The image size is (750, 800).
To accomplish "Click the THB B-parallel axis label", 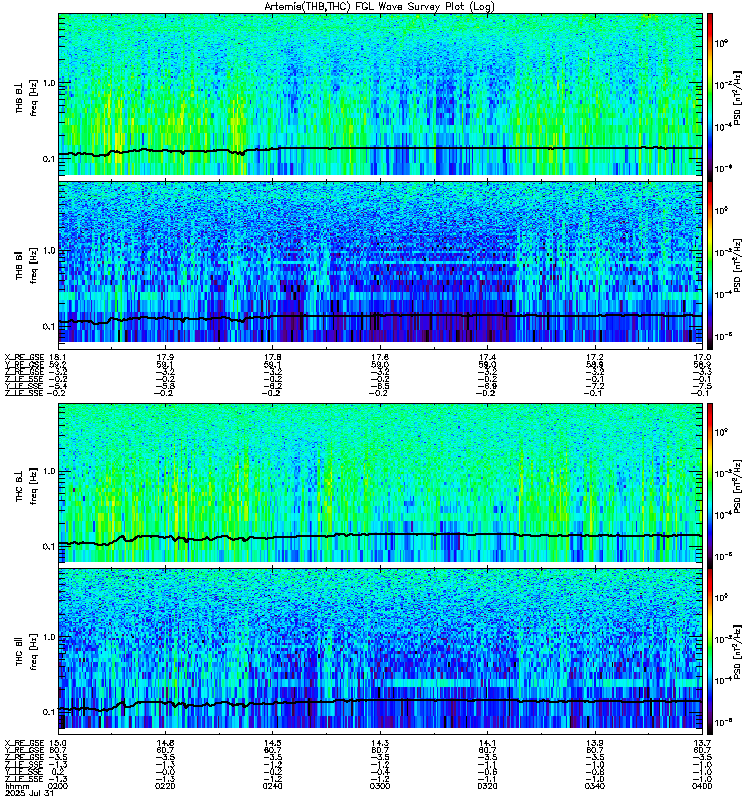I will 19,265.
